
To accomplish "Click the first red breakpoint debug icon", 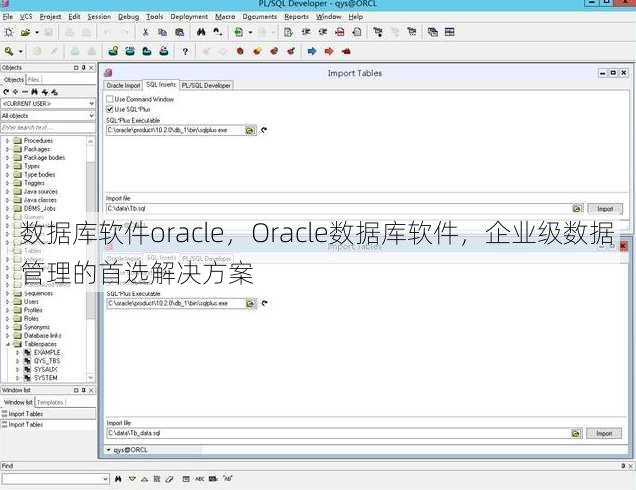I will coord(240,52).
